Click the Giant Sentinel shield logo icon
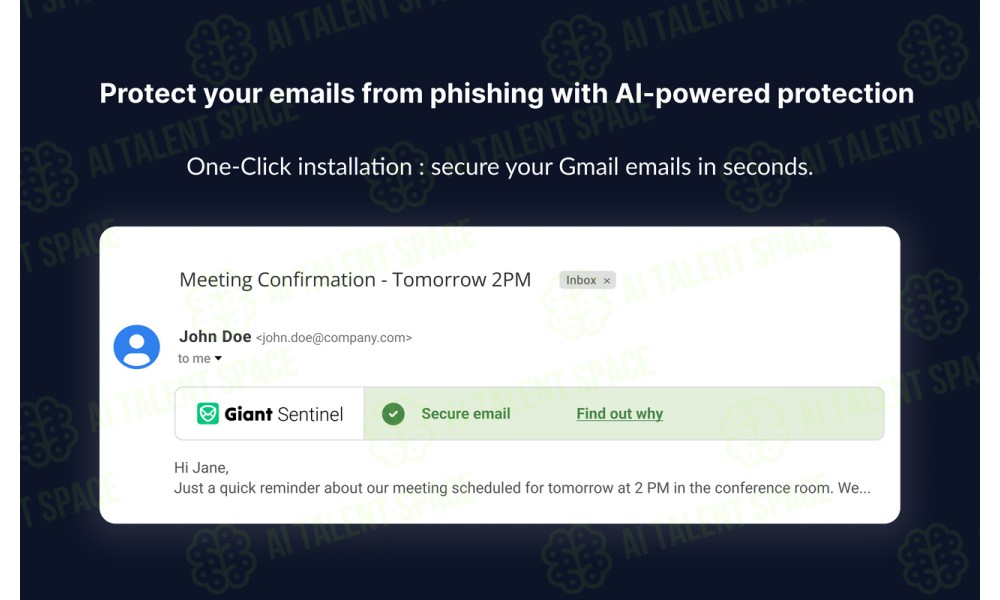Screen dimensions: 1000x600 (x=207, y=414)
